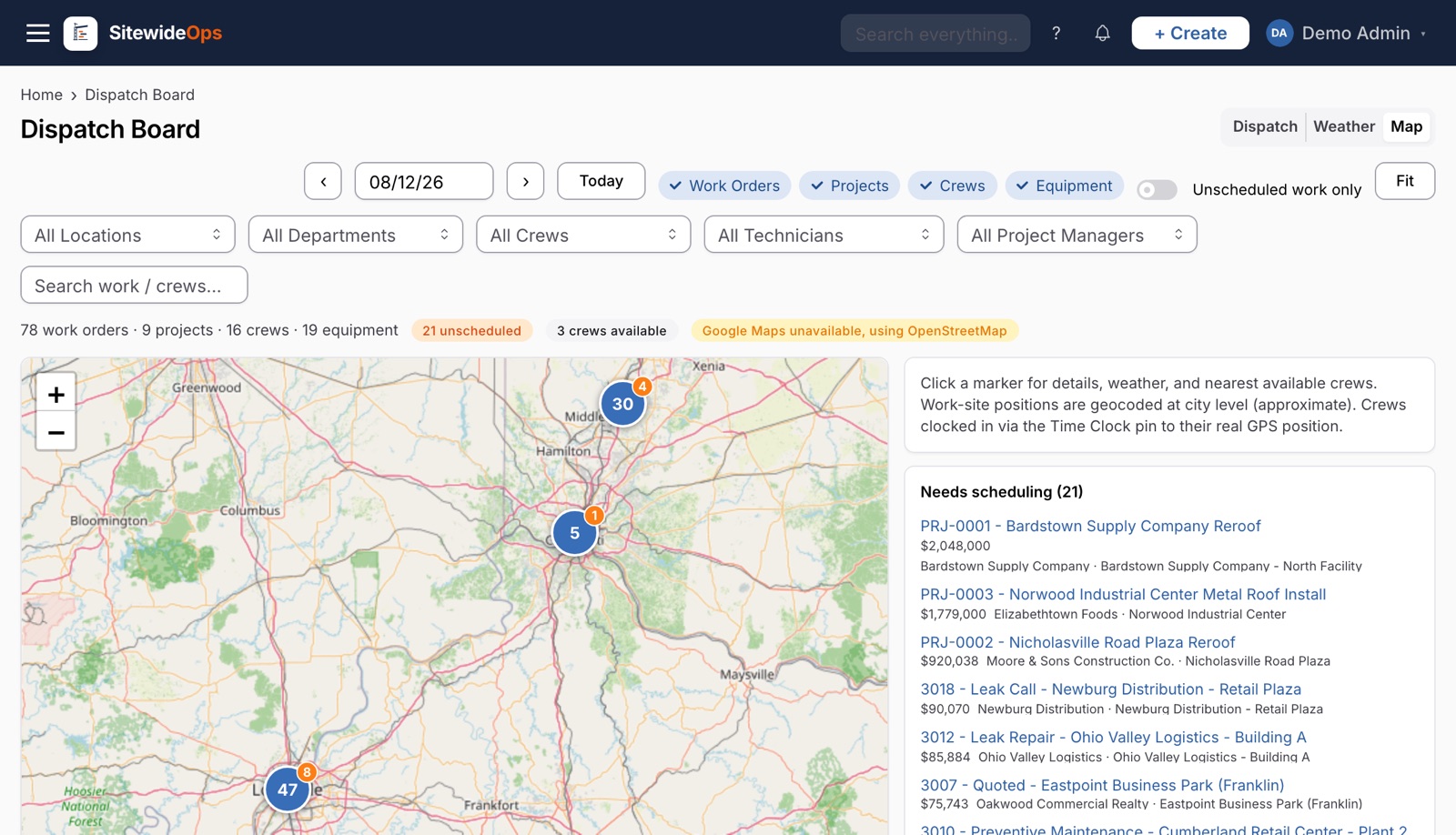Click the + Create button
The image size is (1456, 835).
point(1190,34)
